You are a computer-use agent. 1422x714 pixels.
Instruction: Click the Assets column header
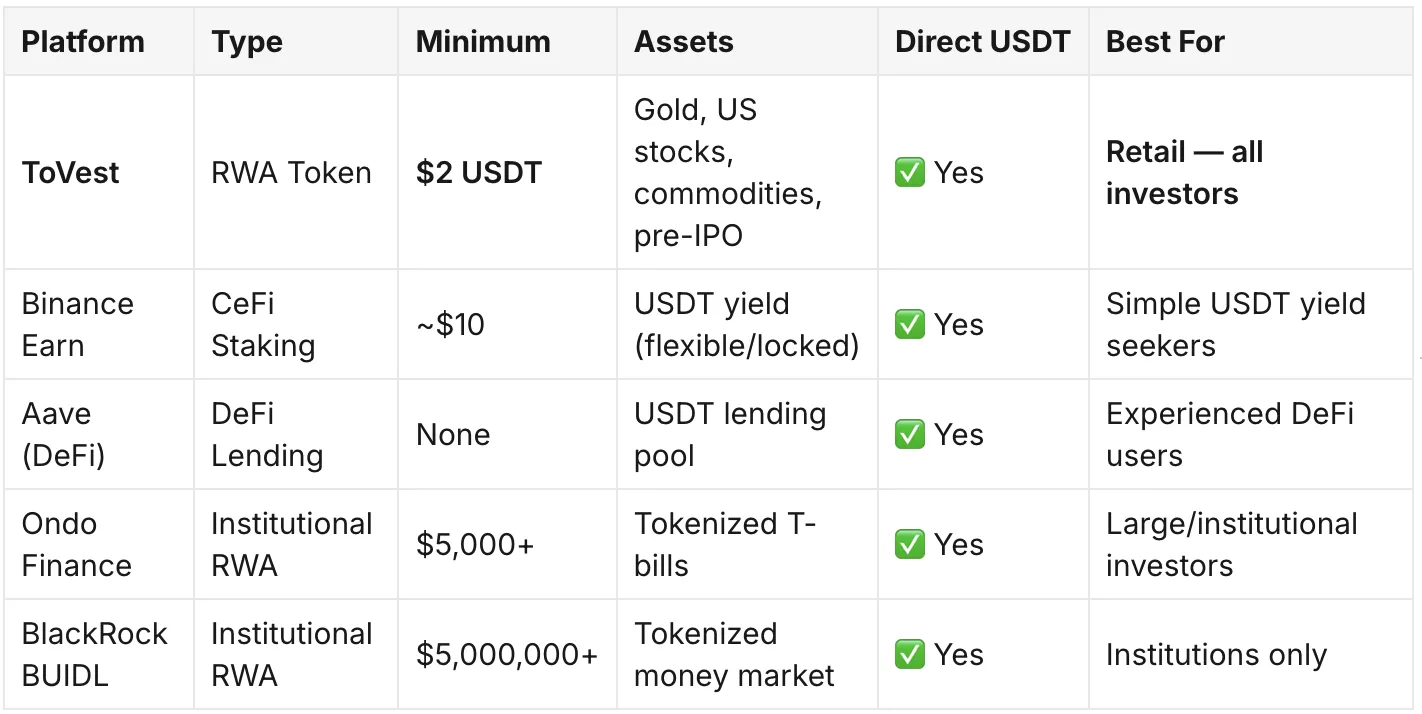[684, 42]
